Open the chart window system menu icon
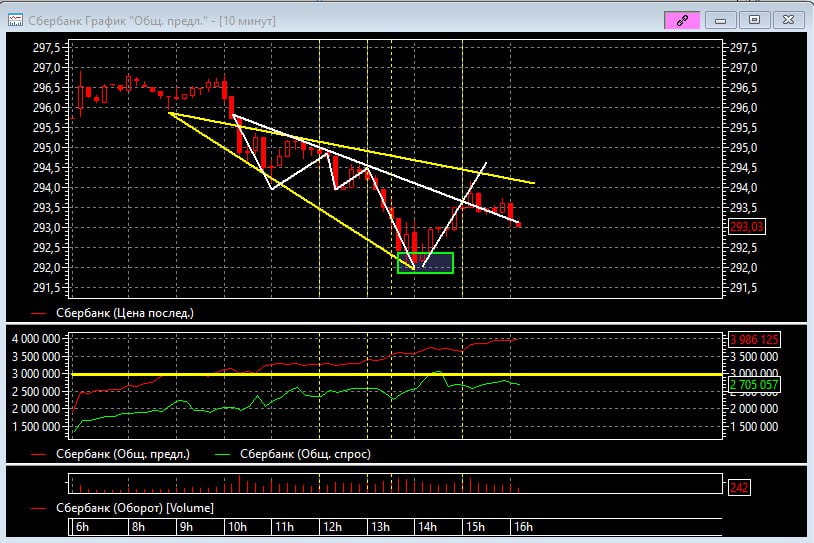Viewport: 814px width, 543px height. point(15,20)
